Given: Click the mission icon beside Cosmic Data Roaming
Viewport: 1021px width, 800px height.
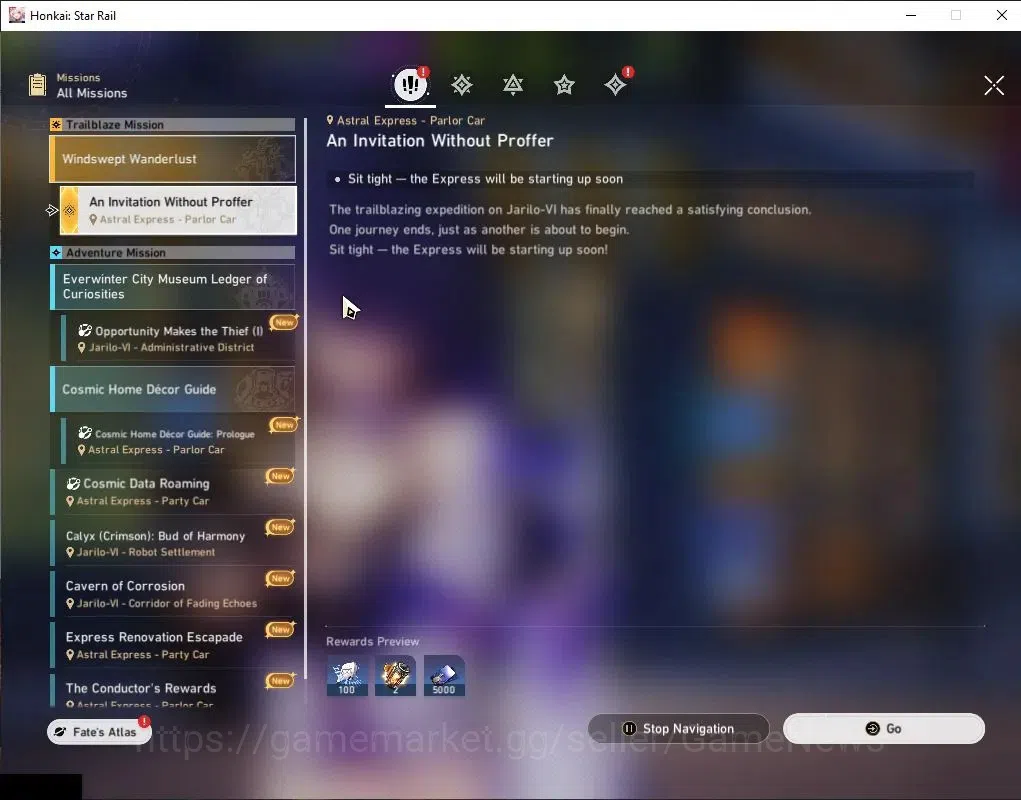Looking at the screenshot, I should (74, 484).
